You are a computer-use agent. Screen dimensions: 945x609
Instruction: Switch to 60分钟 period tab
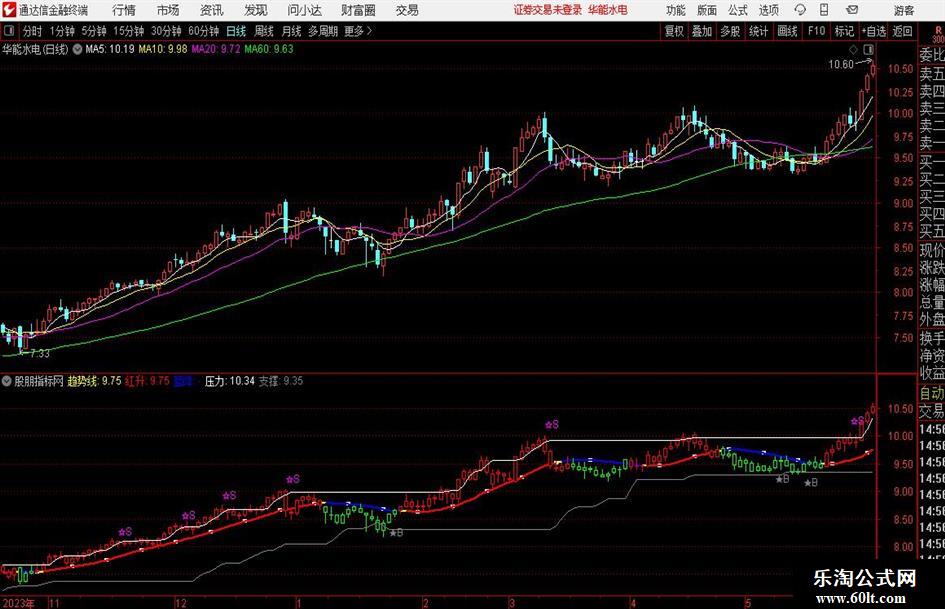204,31
